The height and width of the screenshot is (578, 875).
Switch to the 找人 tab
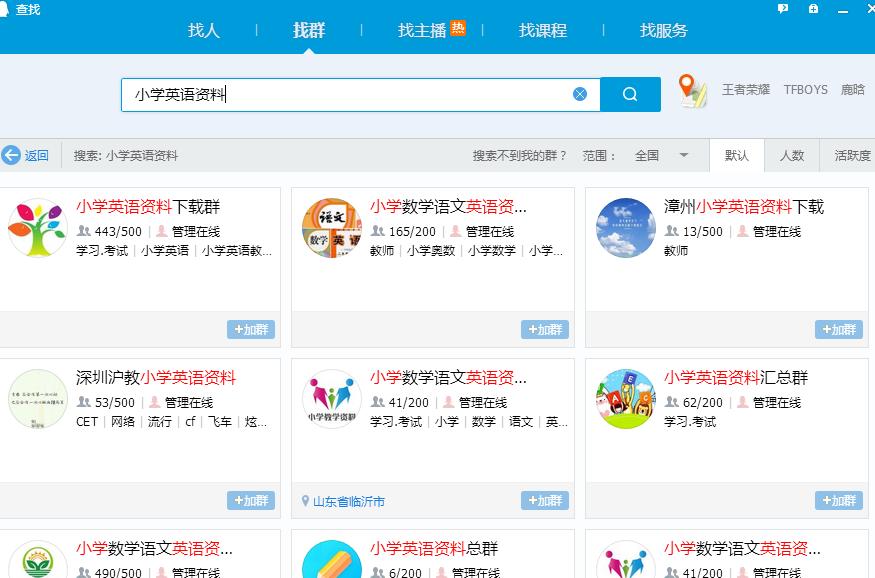[x=203, y=30]
